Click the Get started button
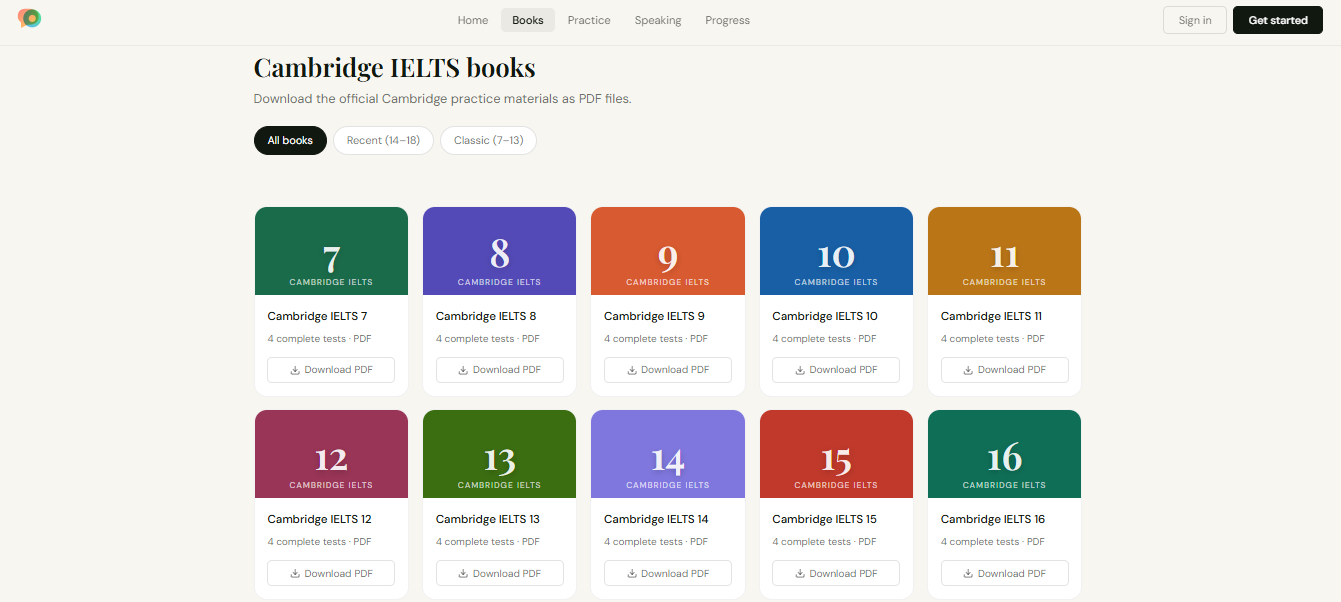Screen dimensions: 1341x602 point(1278,20)
